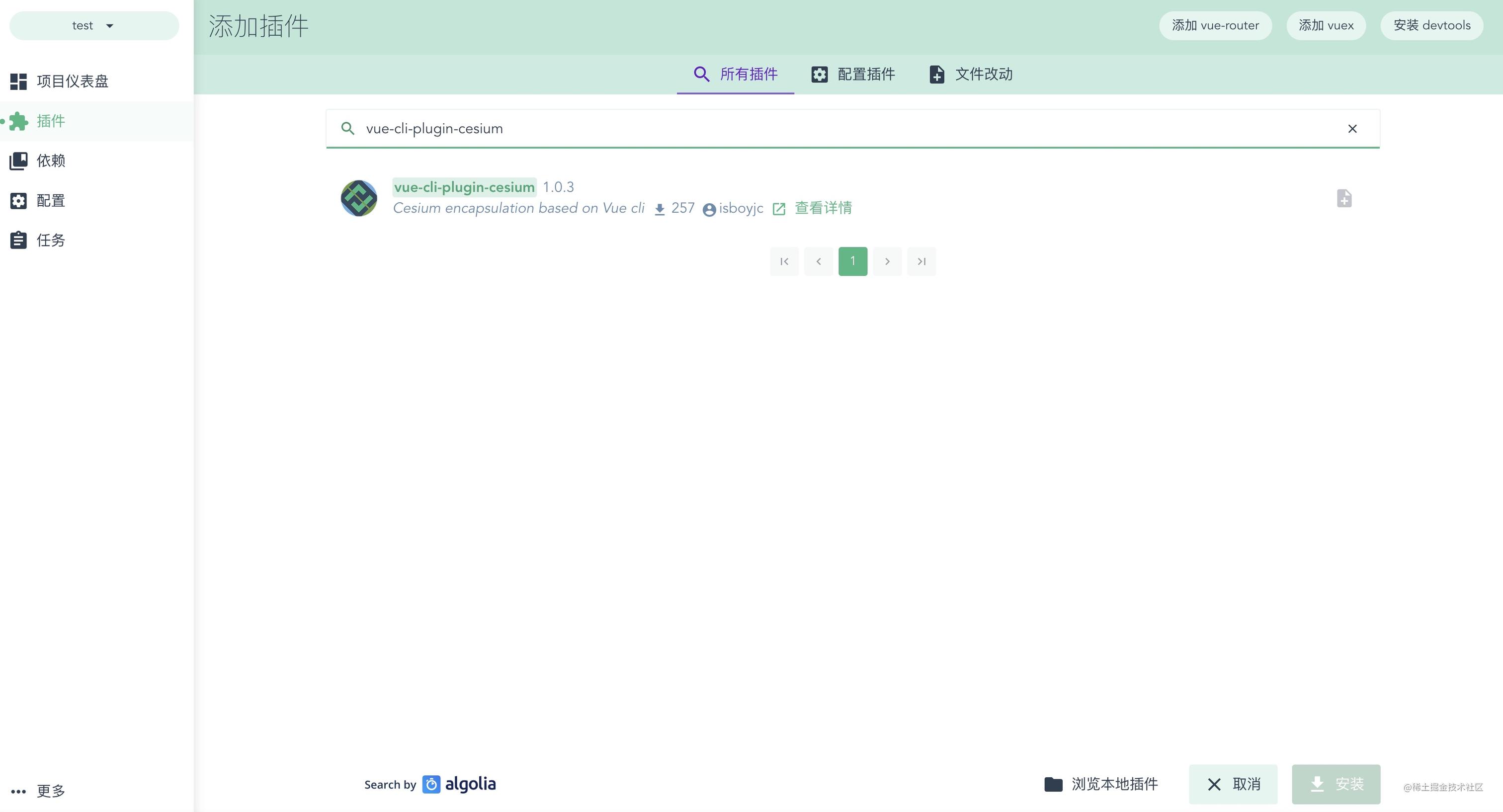
Task: Click the 添加 vuex button
Action: [1326, 26]
